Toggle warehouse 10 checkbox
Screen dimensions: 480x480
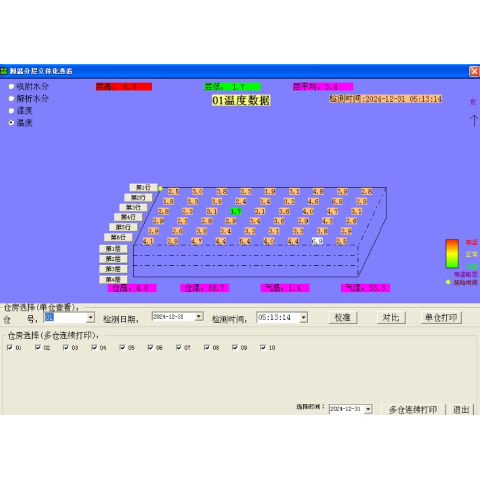(x=263, y=347)
